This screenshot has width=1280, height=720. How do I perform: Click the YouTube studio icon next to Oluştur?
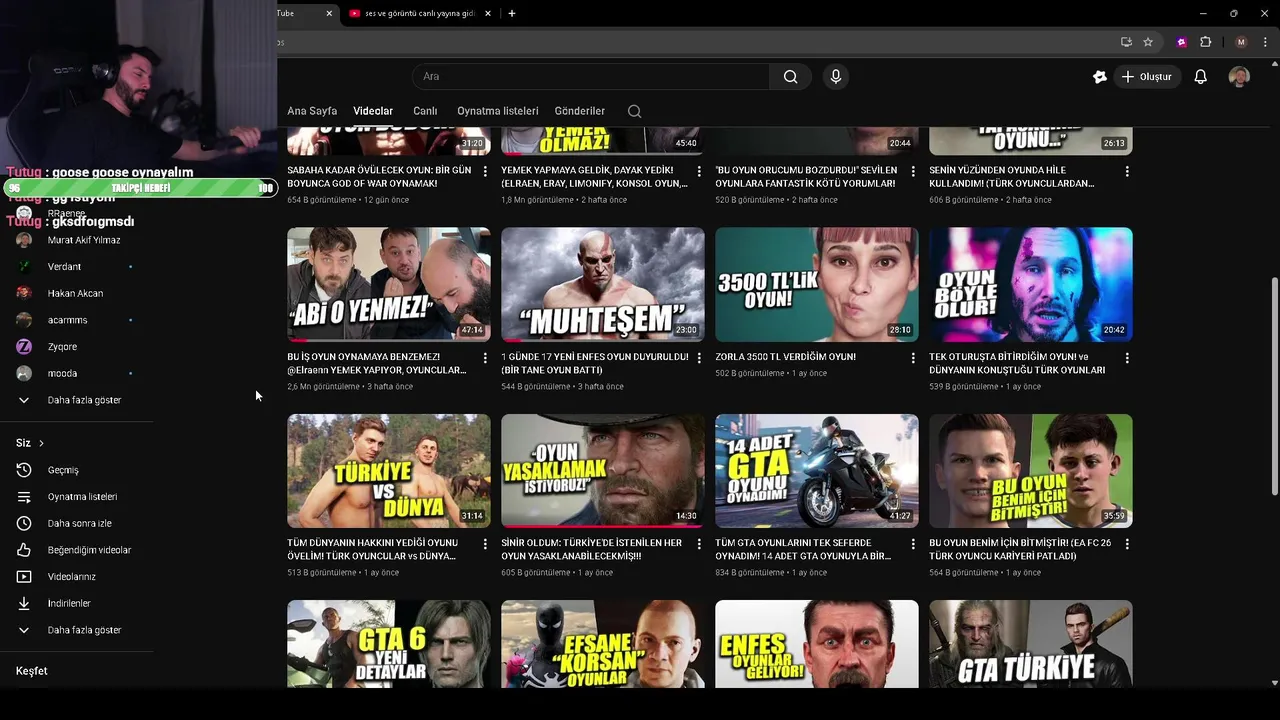click(x=1100, y=77)
